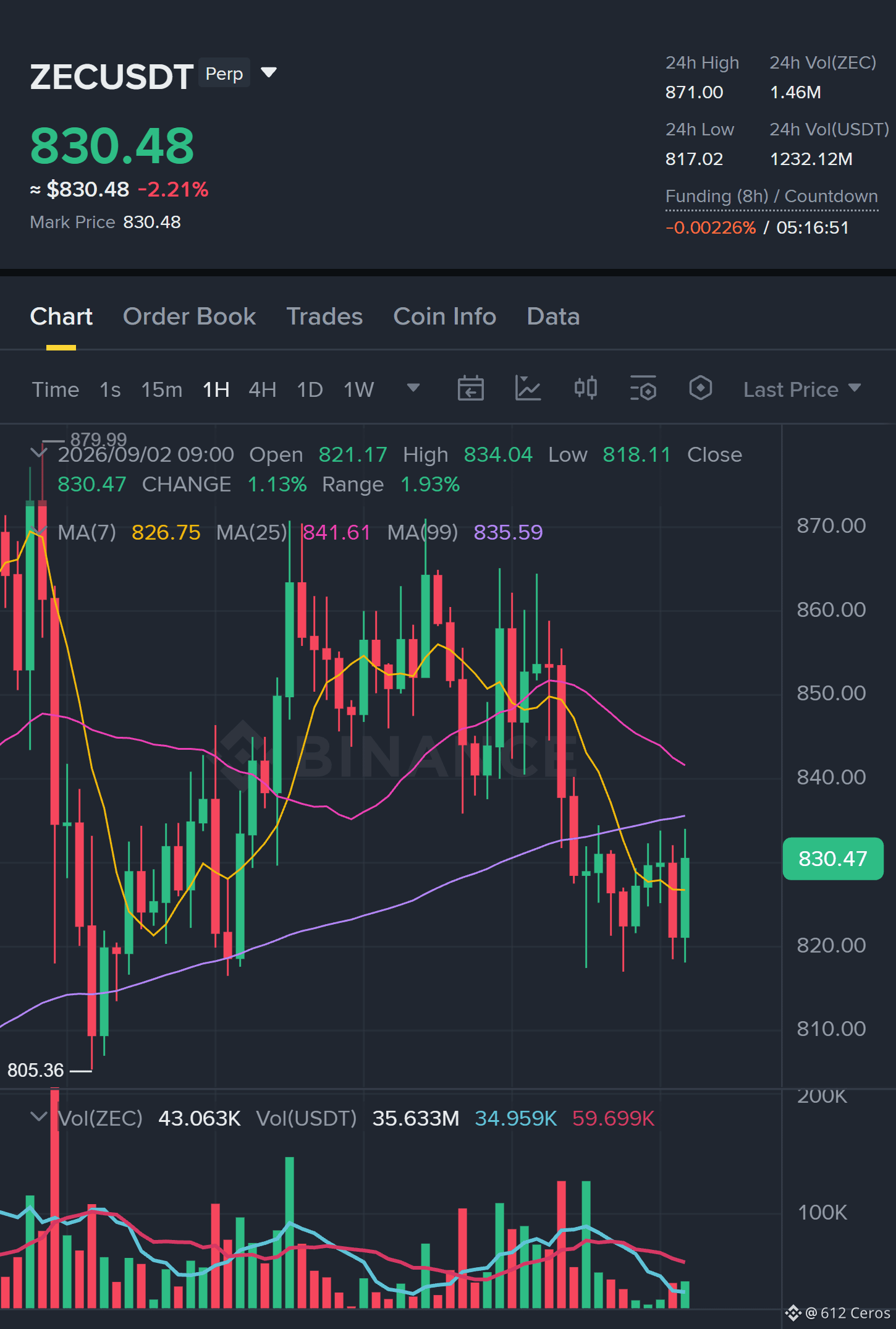Image resolution: width=896 pixels, height=1329 pixels.
Task: Select the 1s timeframe
Action: pos(110,389)
